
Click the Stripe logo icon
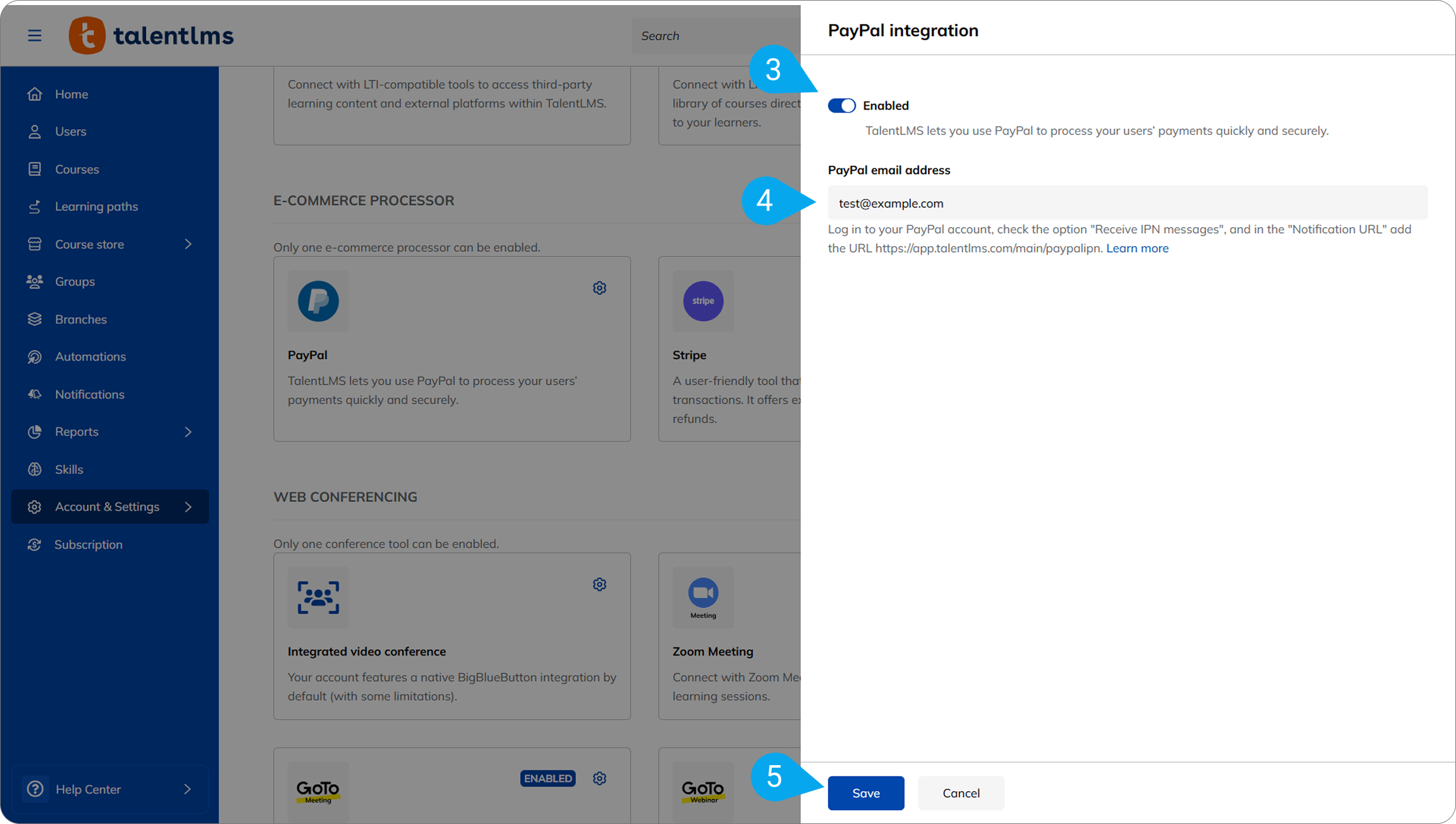703,301
